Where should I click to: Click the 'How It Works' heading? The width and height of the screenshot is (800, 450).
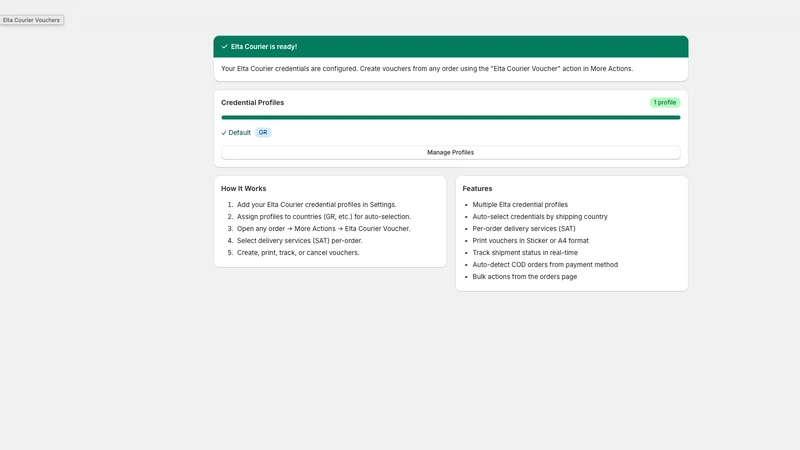[x=243, y=189]
